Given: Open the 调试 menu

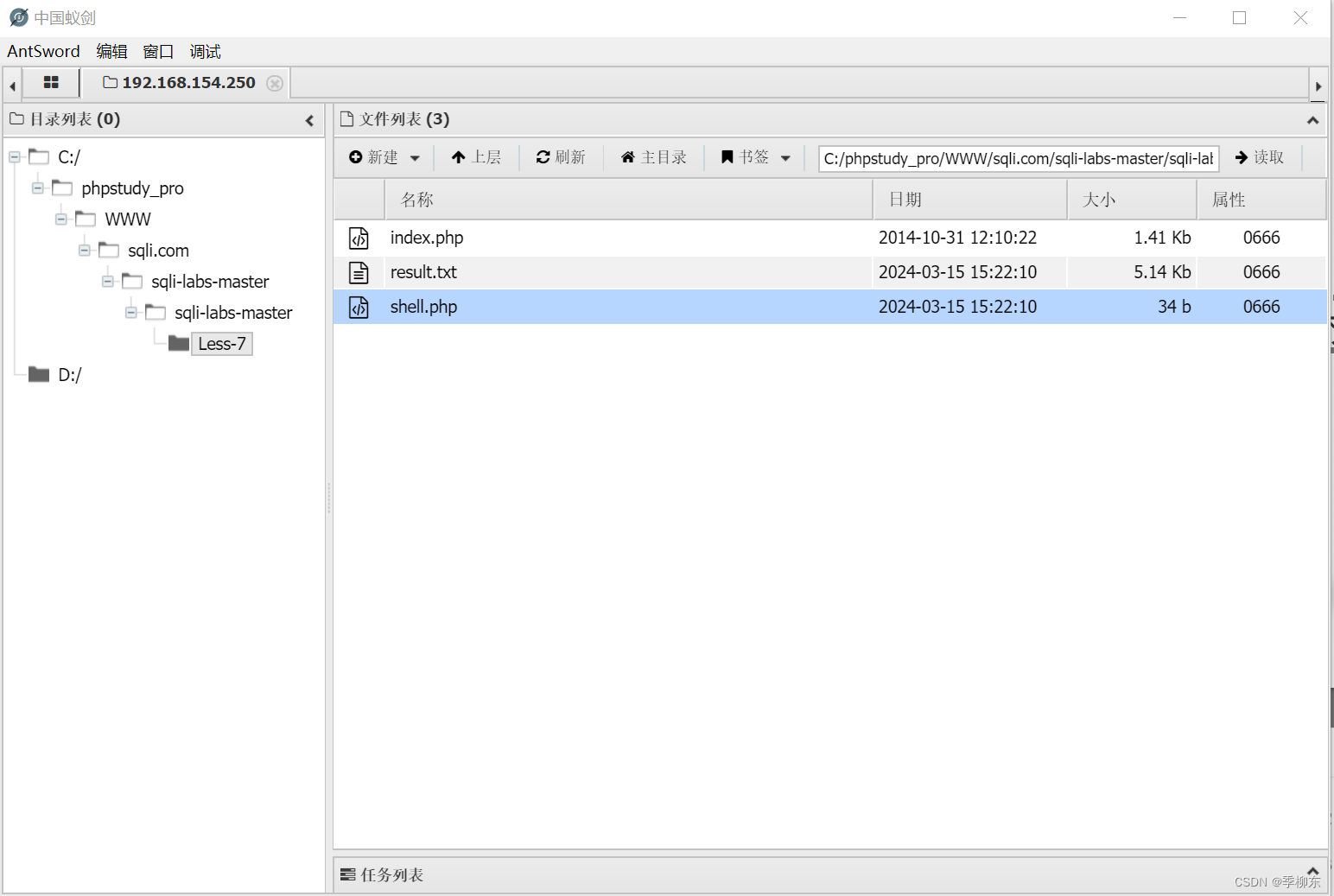Looking at the screenshot, I should 206,51.
